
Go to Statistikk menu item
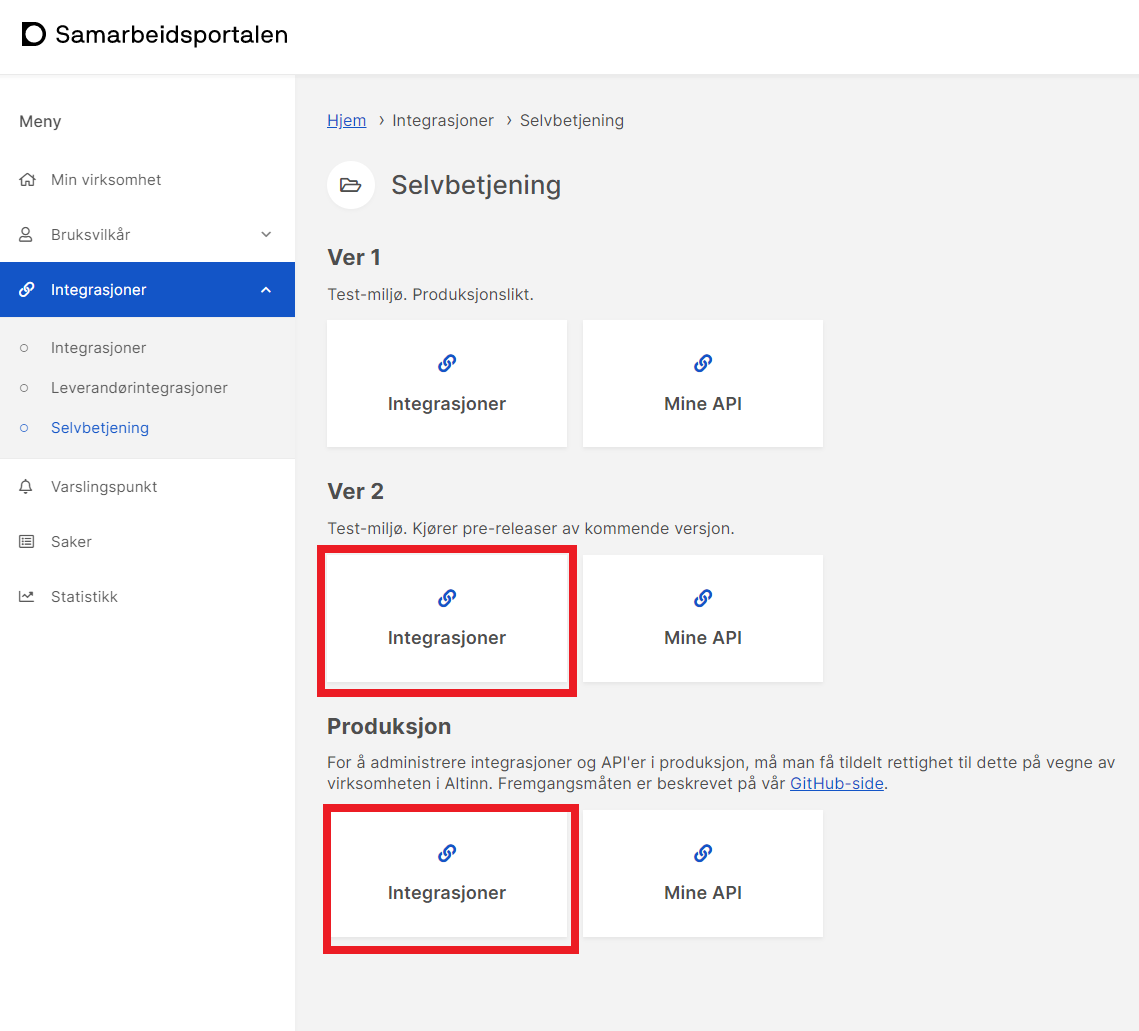(x=84, y=597)
